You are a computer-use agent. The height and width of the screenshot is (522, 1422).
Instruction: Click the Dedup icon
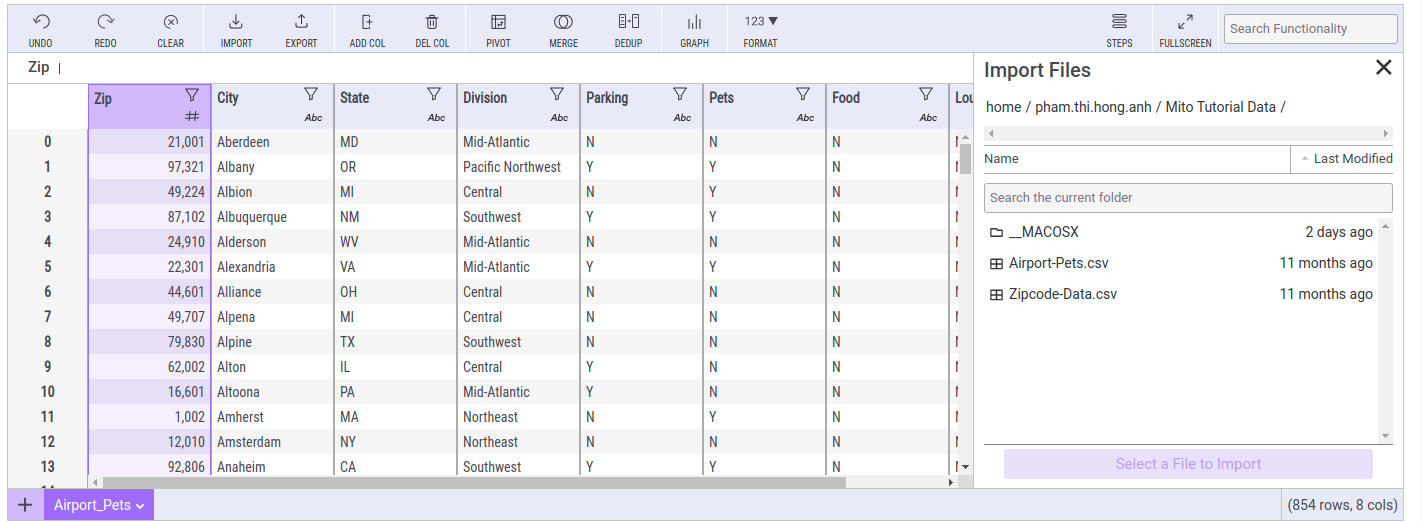coord(628,22)
